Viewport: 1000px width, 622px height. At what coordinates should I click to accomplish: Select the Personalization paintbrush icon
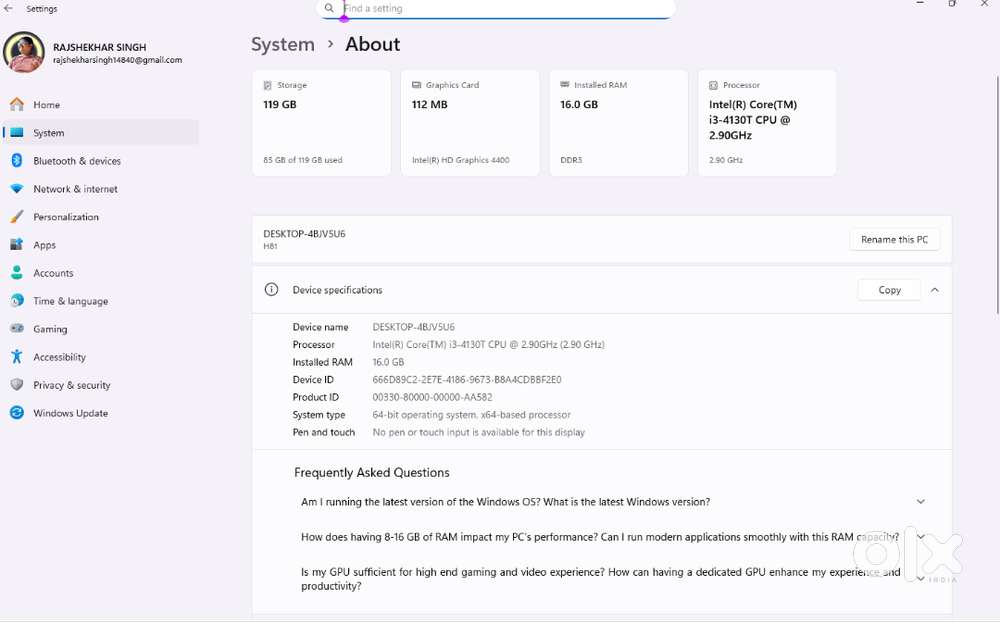pos(16,217)
